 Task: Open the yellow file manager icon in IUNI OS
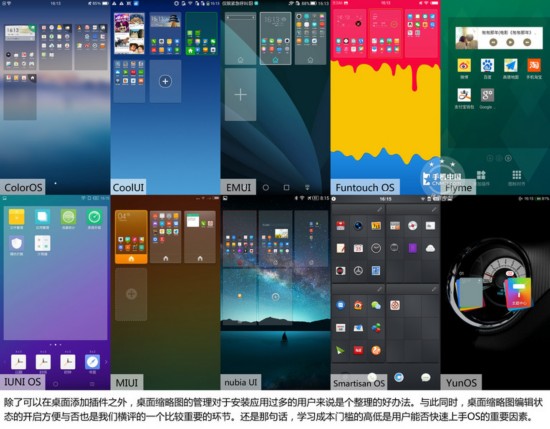(16, 217)
